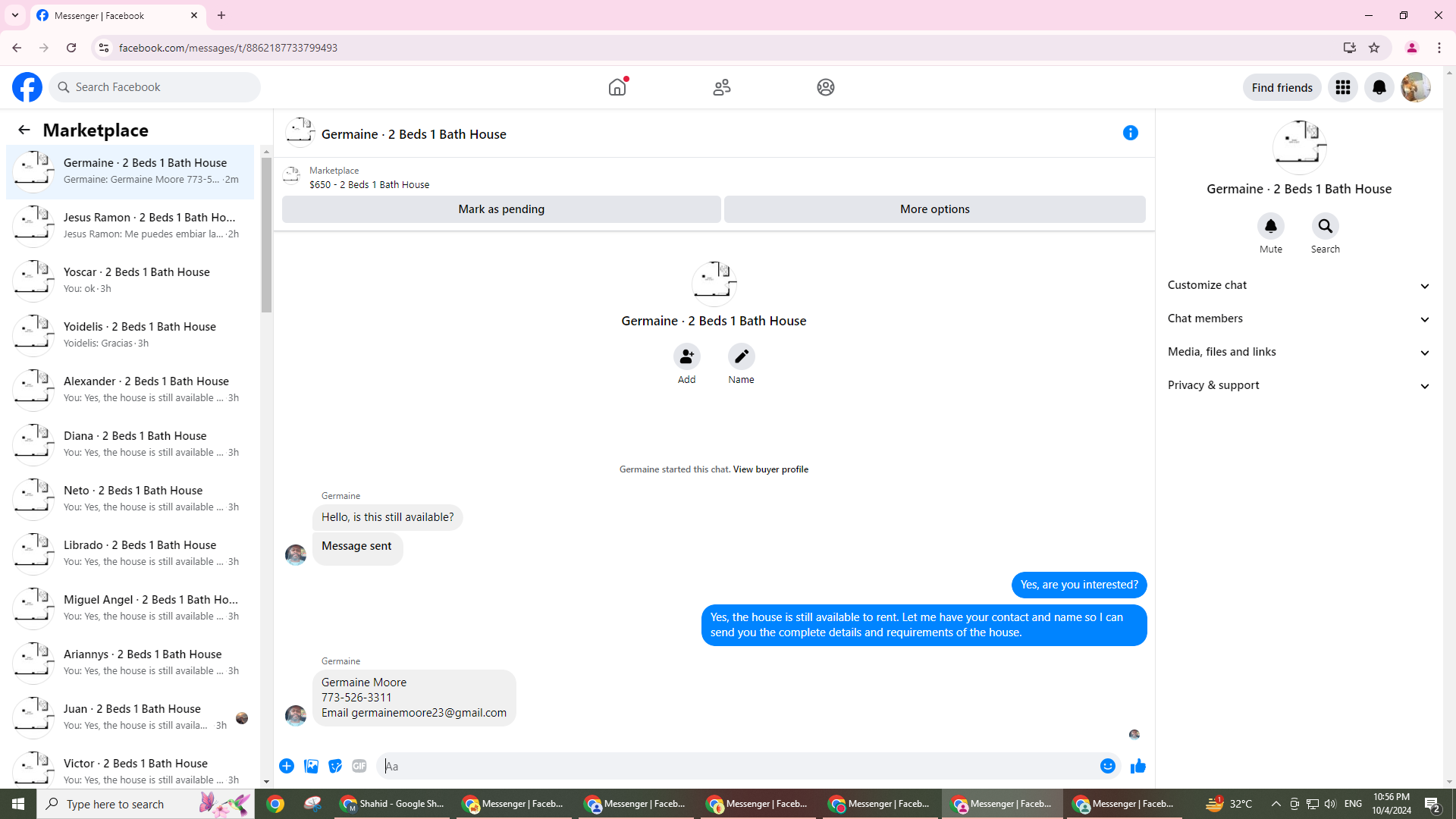Open the Jesus Ramon conversation
1456x819 pixels.
[x=130, y=225]
